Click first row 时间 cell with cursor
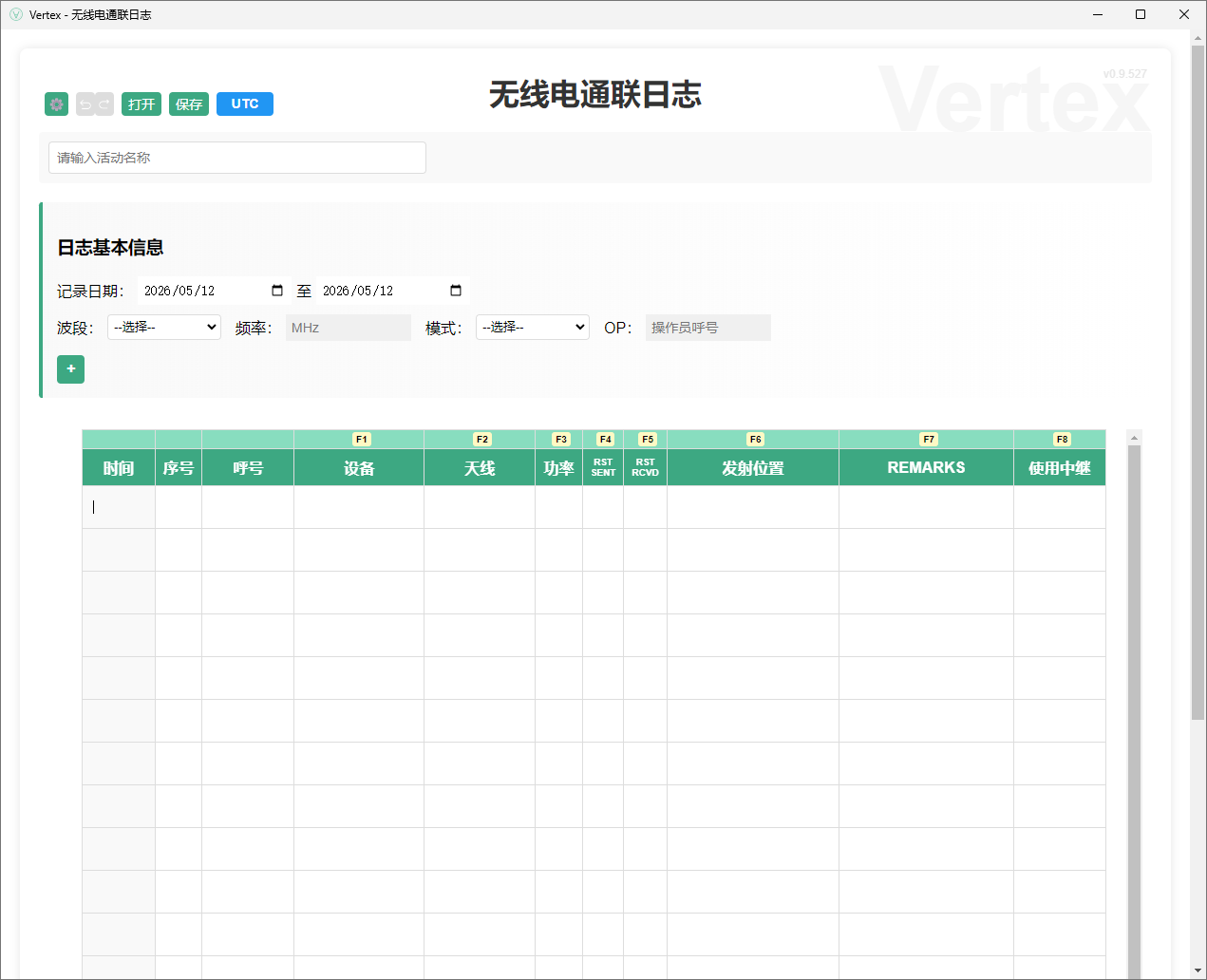This screenshot has width=1207, height=980. point(119,507)
